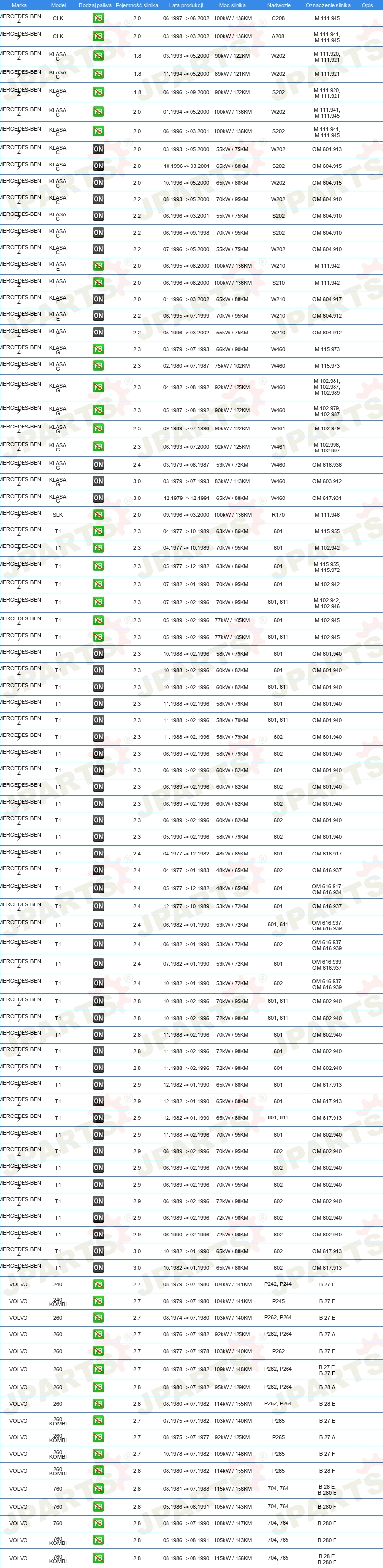Click production years 04.1977 -> 01.1983
The image size is (383, 1568).
[x=186, y=870]
